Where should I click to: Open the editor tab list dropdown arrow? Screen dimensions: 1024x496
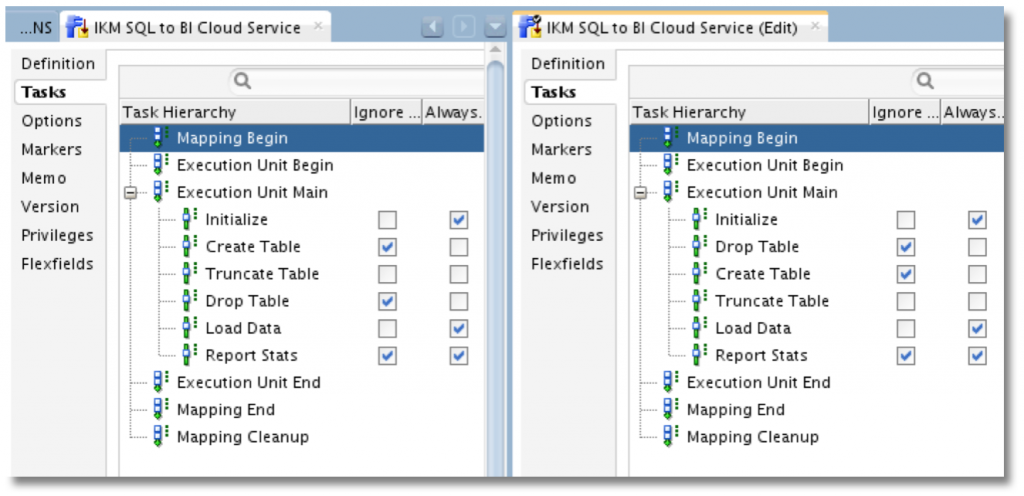coord(495,27)
